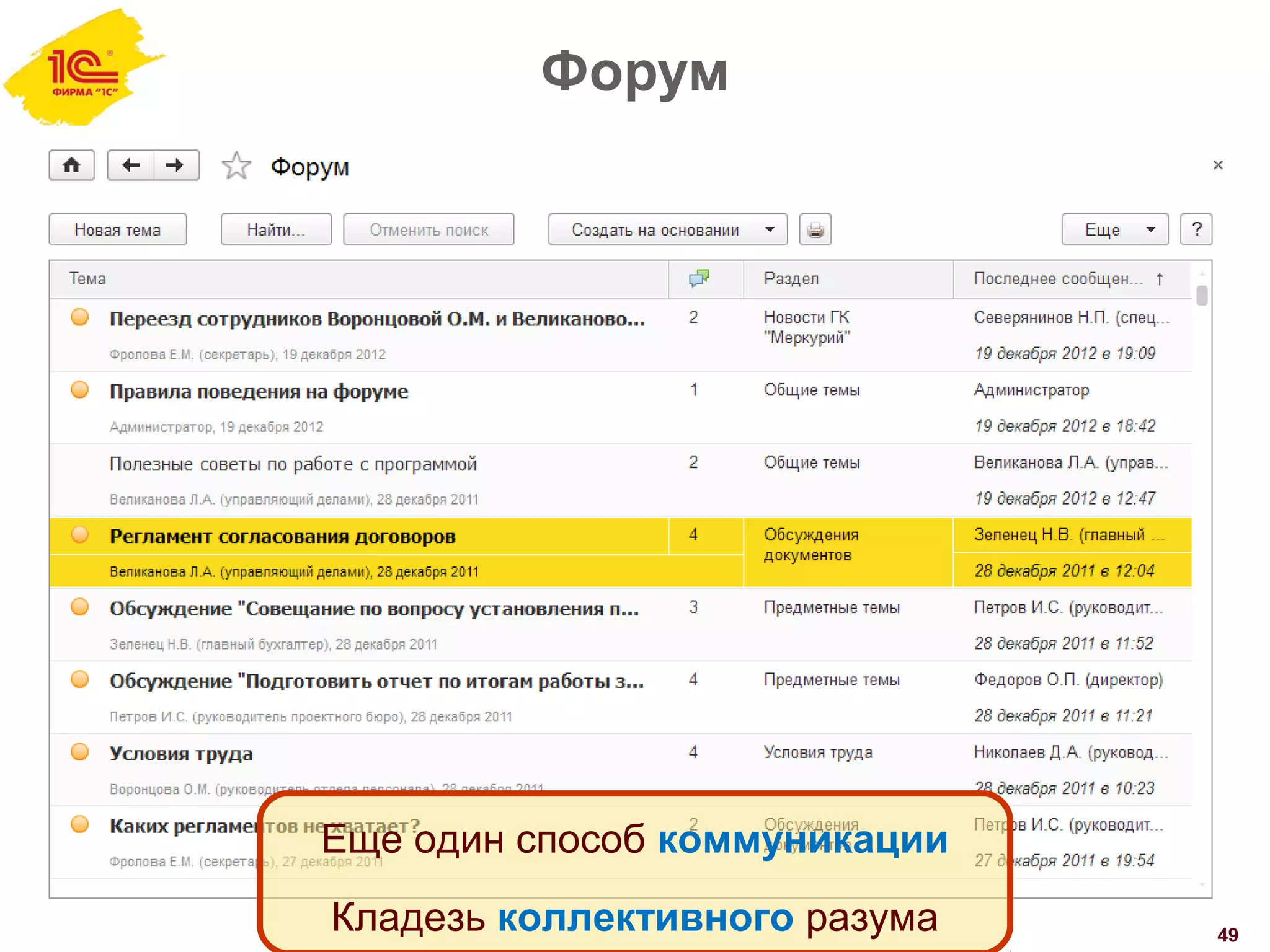Image resolution: width=1270 pixels, height=952 pixels.
Task: Select topic Обсуждение "Совещание по вопросу установления
Action: pyautogui.click(x=374, y=609)
